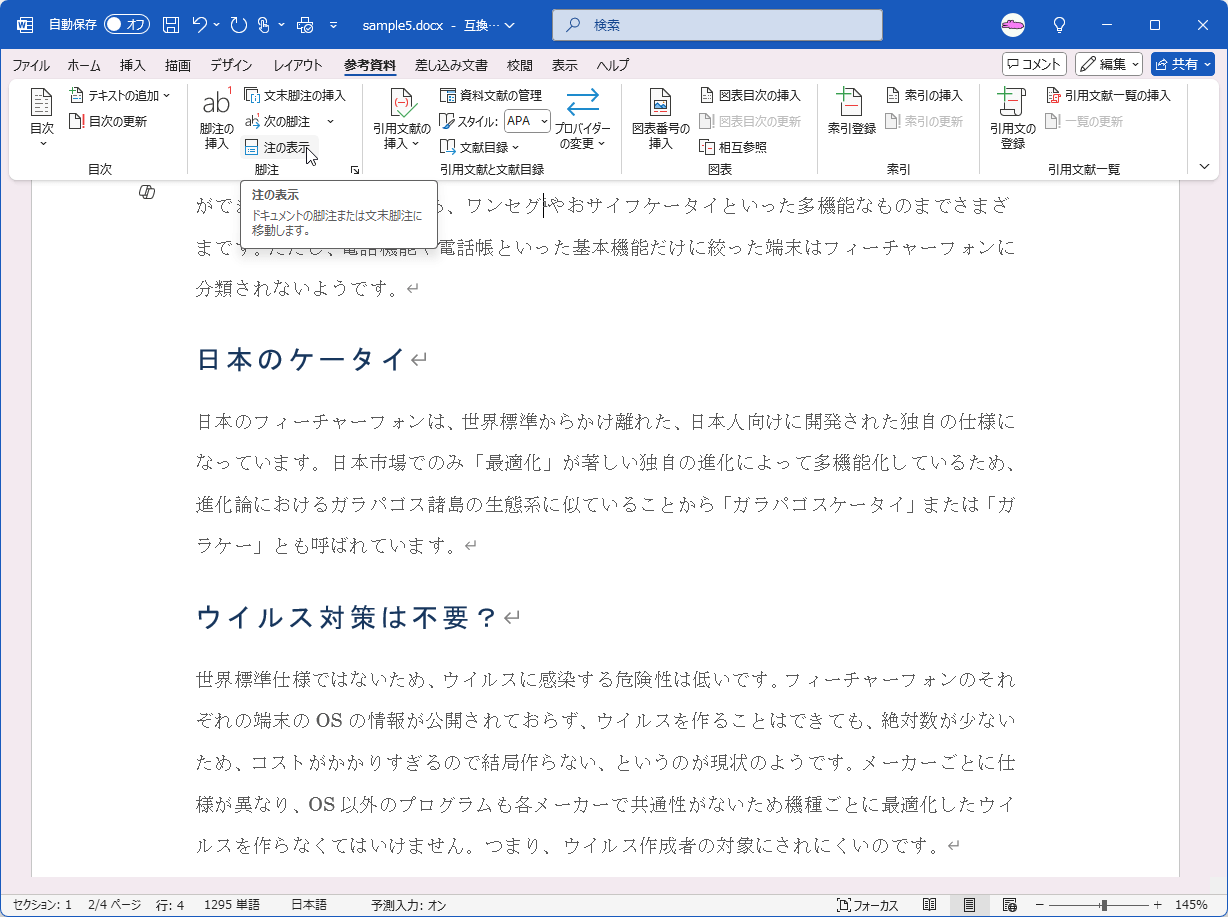
Task: Enable フォーカス mode in the status bar
Action: point(866,904)
